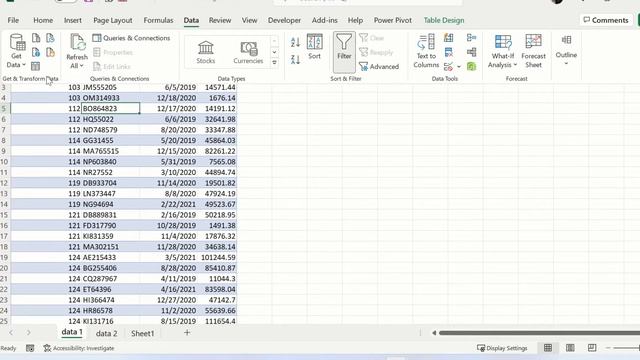Select cell containing HR86578

coord(111,311)
